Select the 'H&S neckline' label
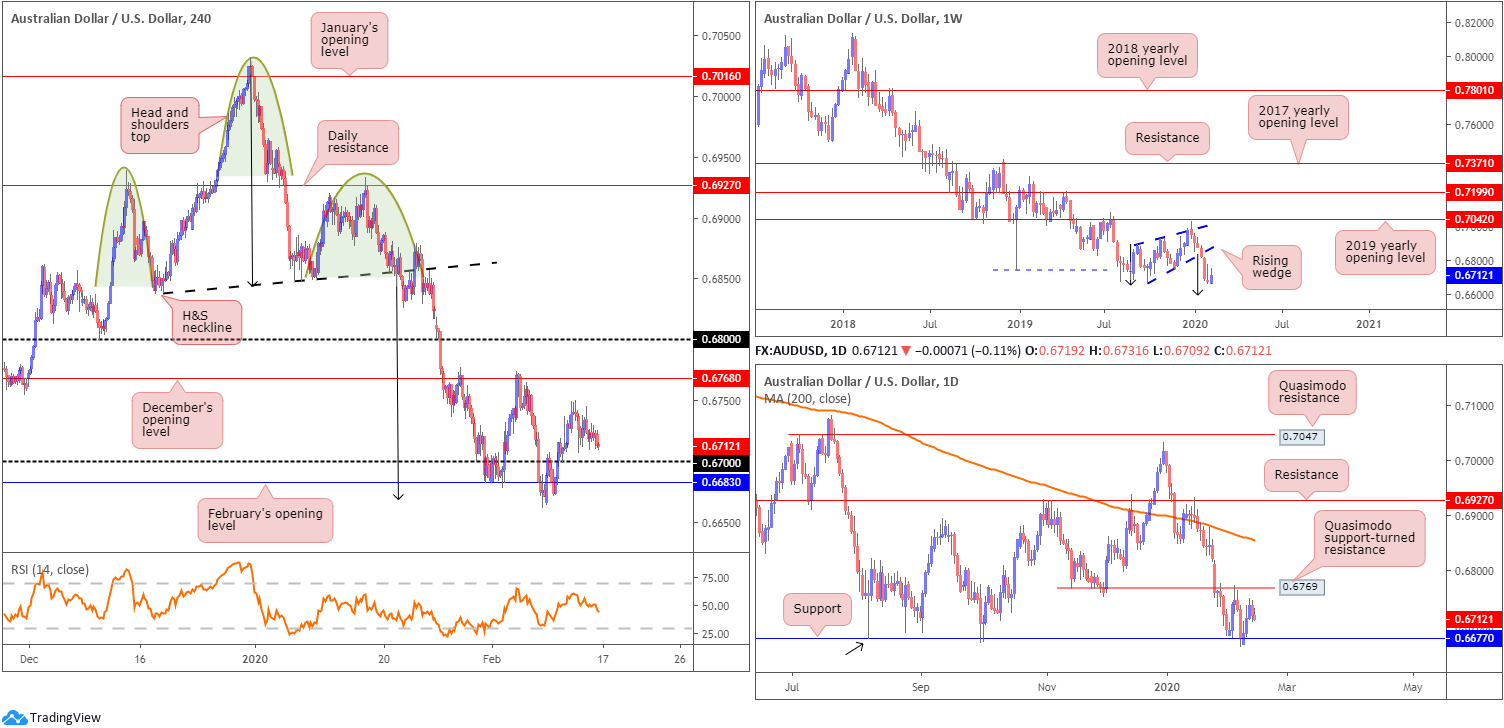 [x=209, y=320]
